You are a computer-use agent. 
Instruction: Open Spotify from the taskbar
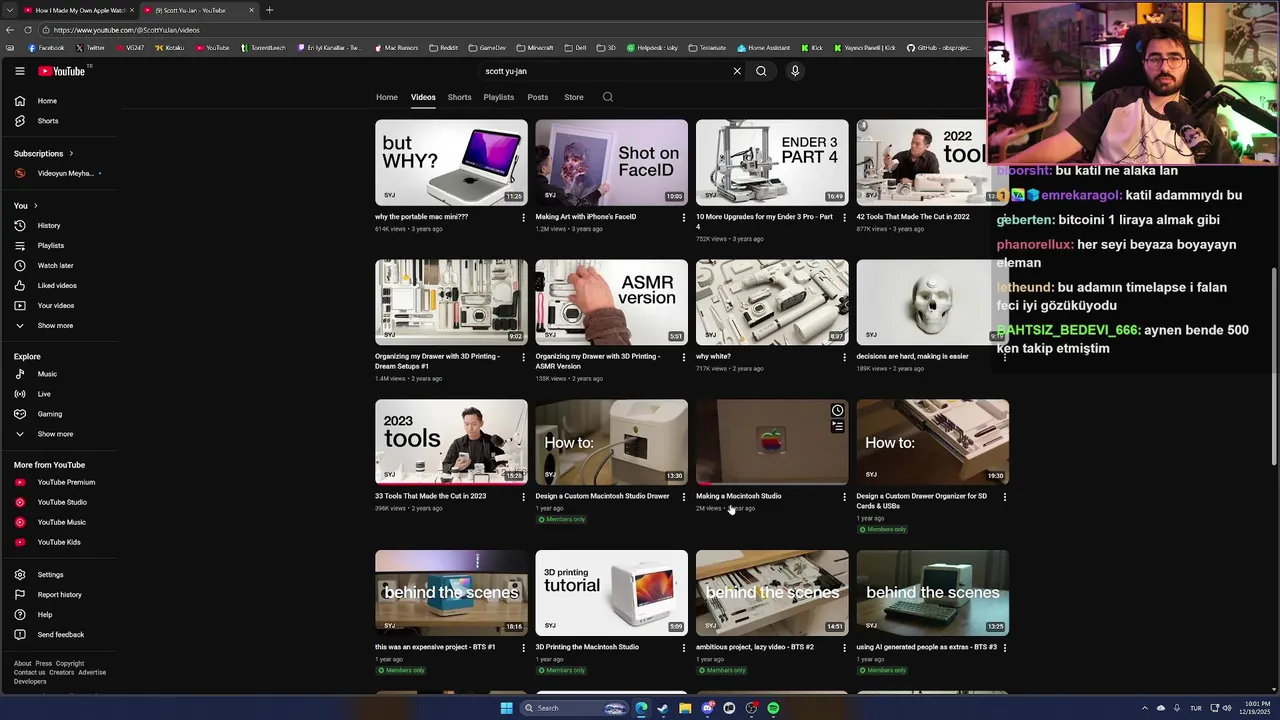[773, 708]
